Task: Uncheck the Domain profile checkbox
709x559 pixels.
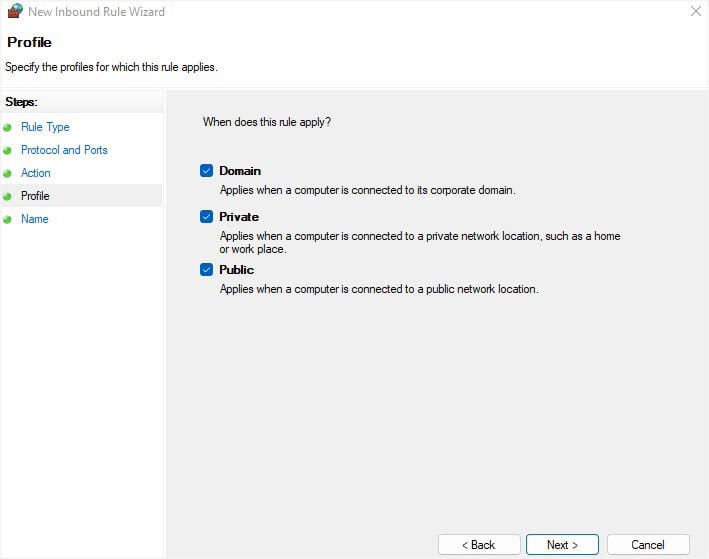Action: pos(206,171)
